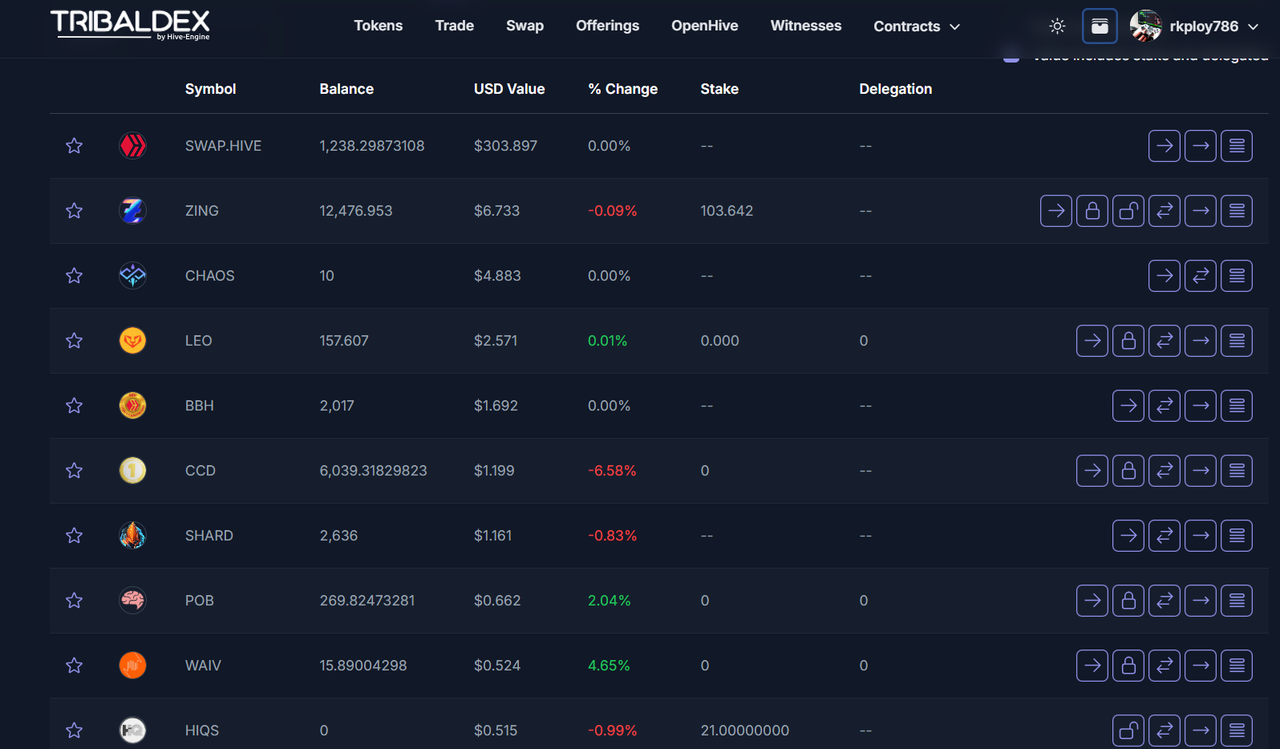Click the two-way arrows icon for SHARD

[1164, 536]
